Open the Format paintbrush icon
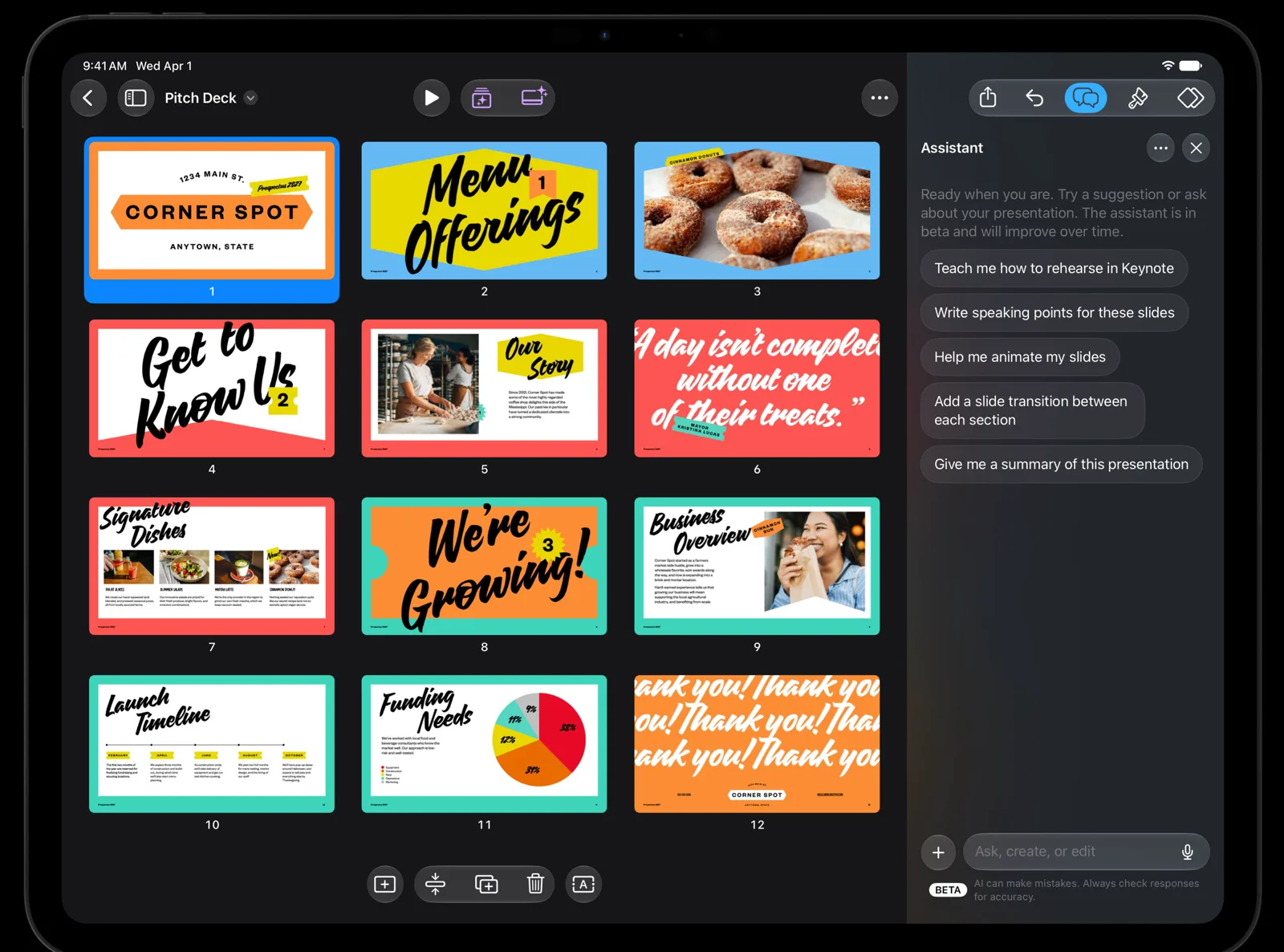 point(1138,98)
